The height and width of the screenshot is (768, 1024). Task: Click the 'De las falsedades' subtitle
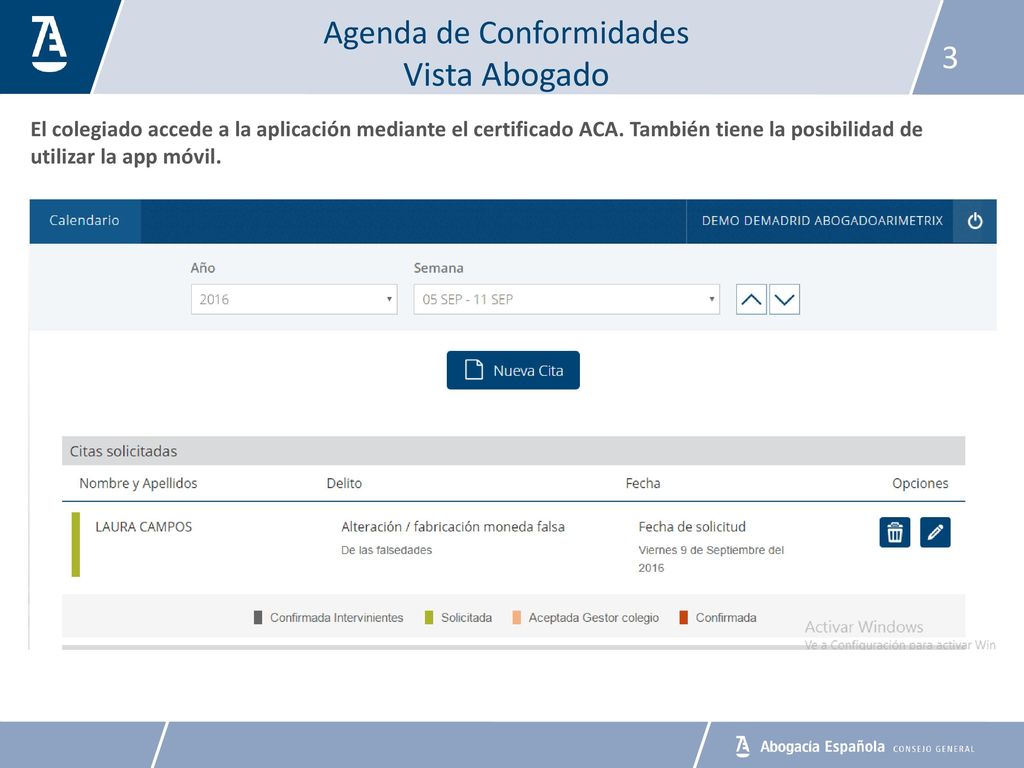click(x=387, y=551)
